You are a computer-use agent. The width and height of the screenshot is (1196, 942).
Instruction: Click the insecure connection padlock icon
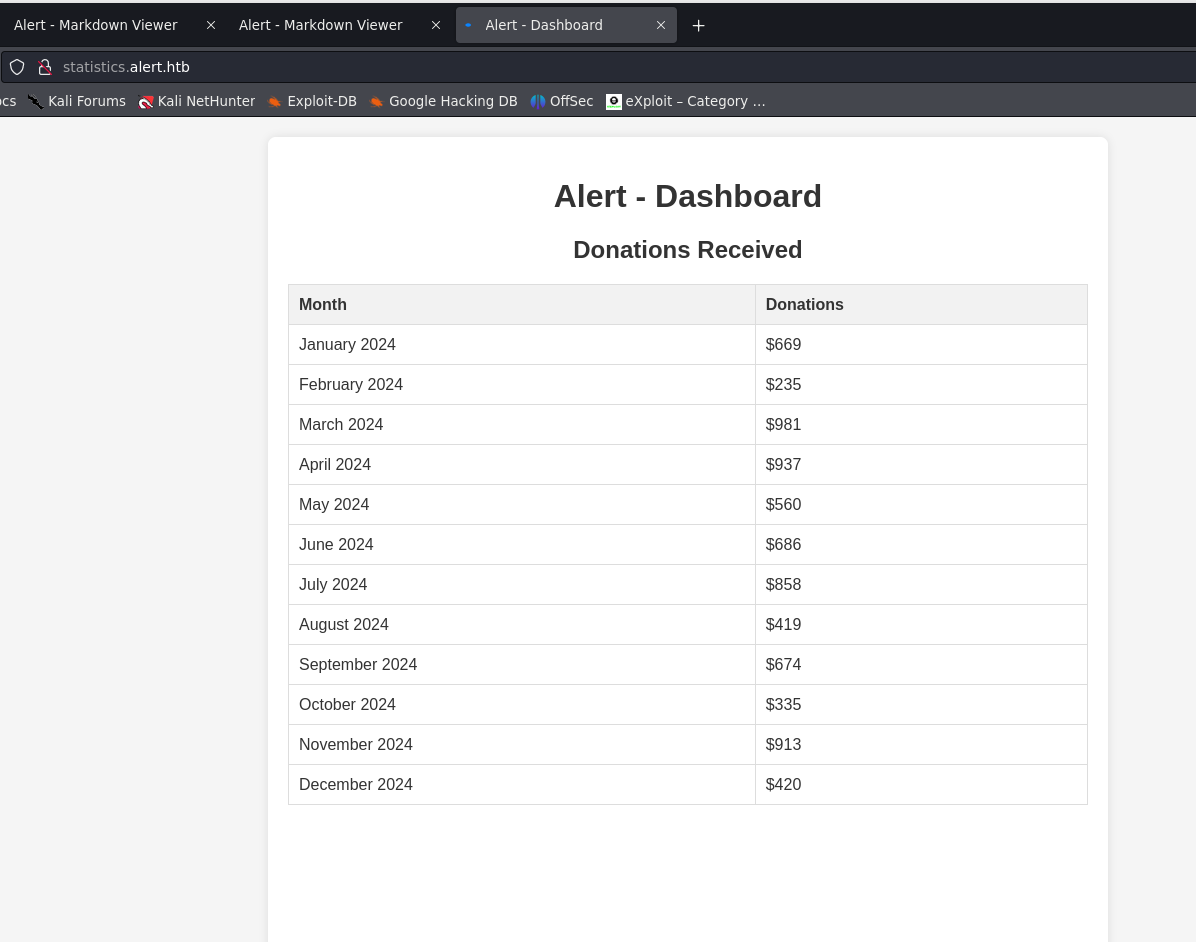coord(44,67)
